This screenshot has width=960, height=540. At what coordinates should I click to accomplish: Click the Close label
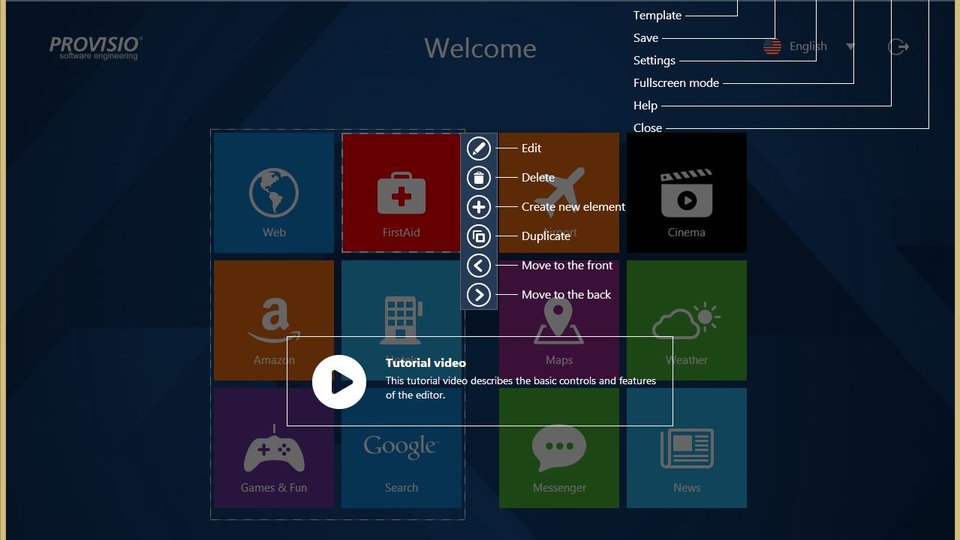(x=647, y=128)
